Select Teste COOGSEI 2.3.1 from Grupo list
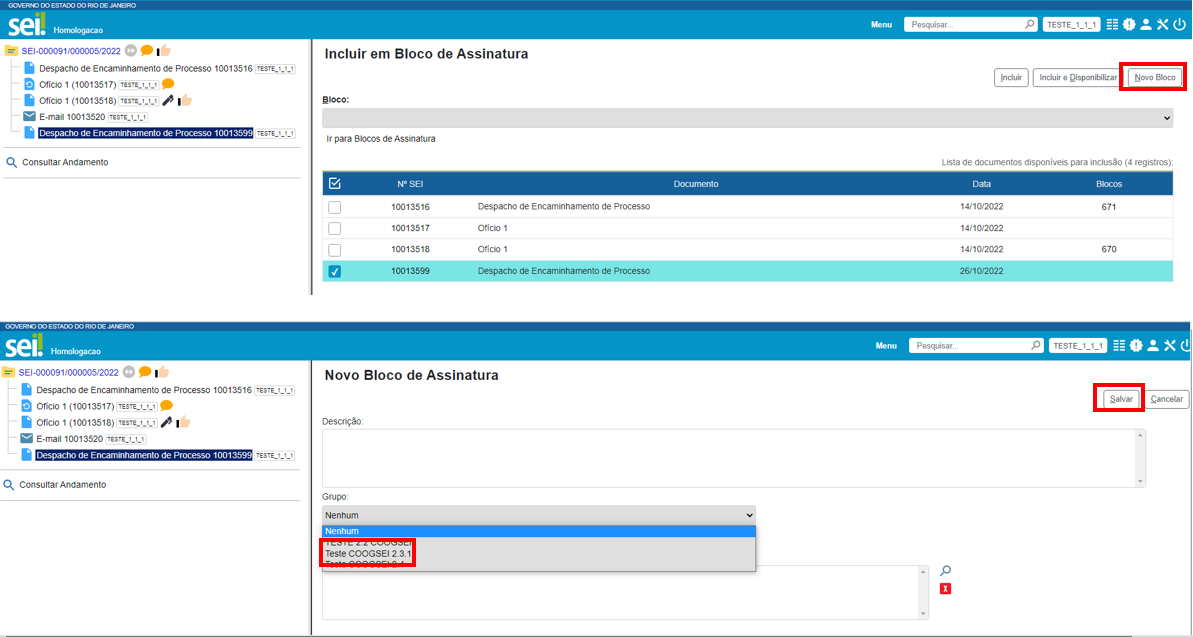The height and width of the screenshot is (637, 1193). (x=368, y=553)
